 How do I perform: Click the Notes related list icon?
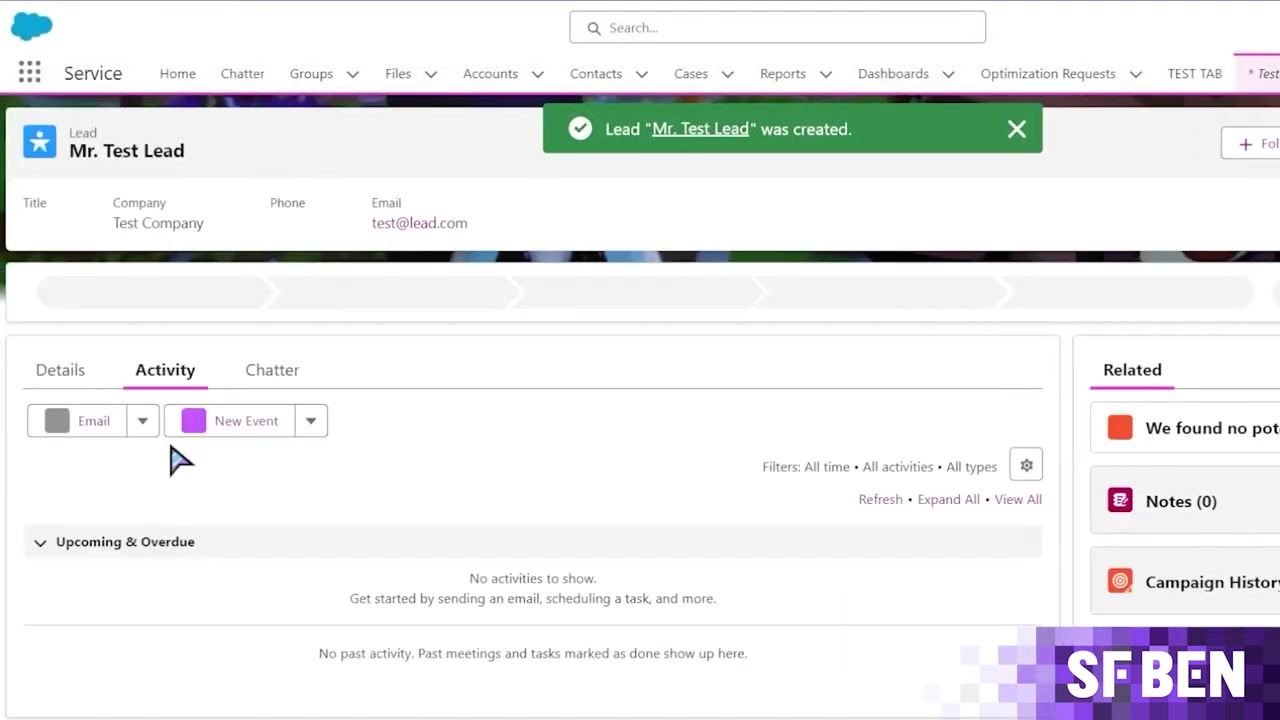click(1120, 500)
